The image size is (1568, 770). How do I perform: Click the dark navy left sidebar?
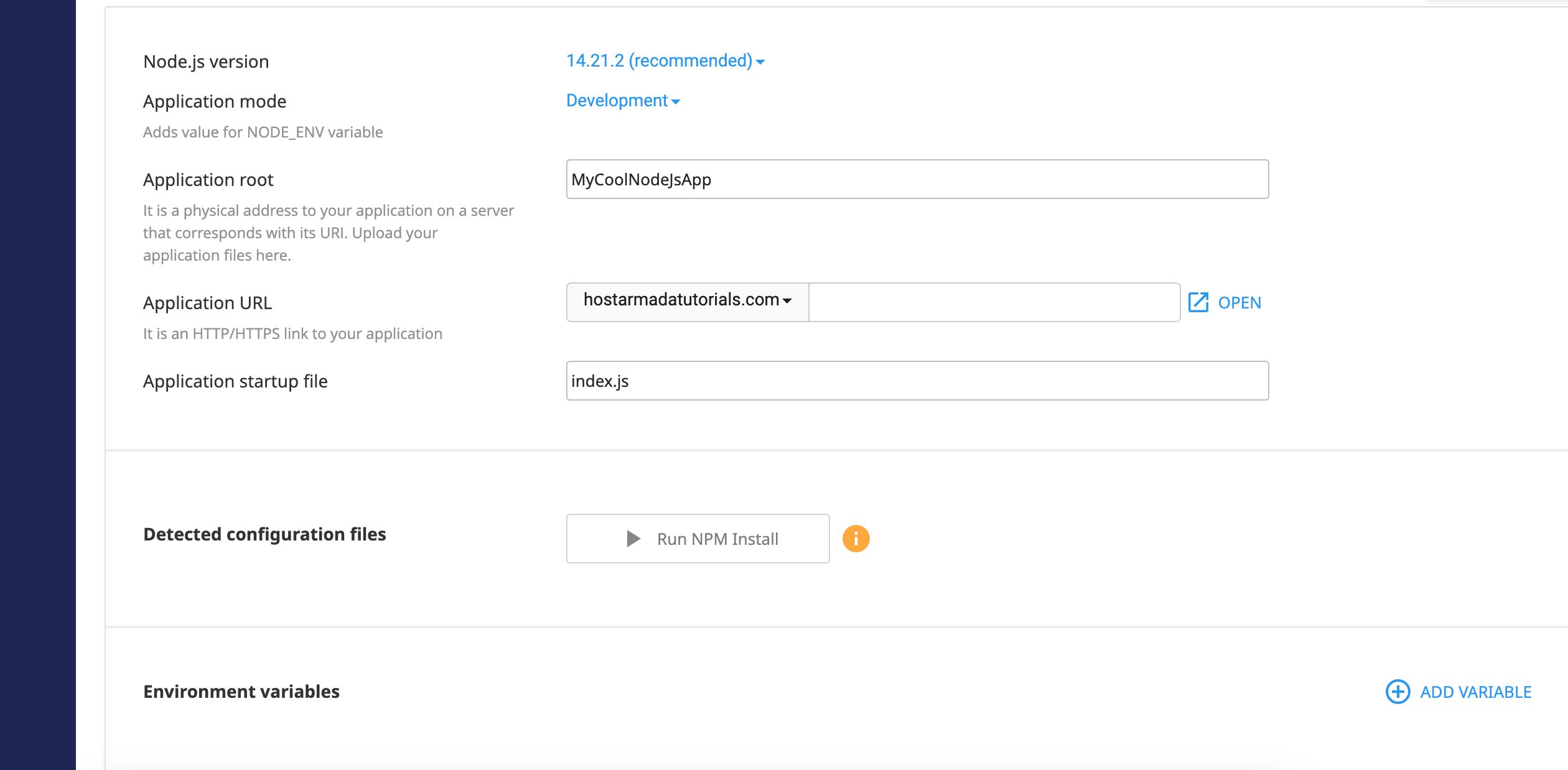(x=38, y=385)
